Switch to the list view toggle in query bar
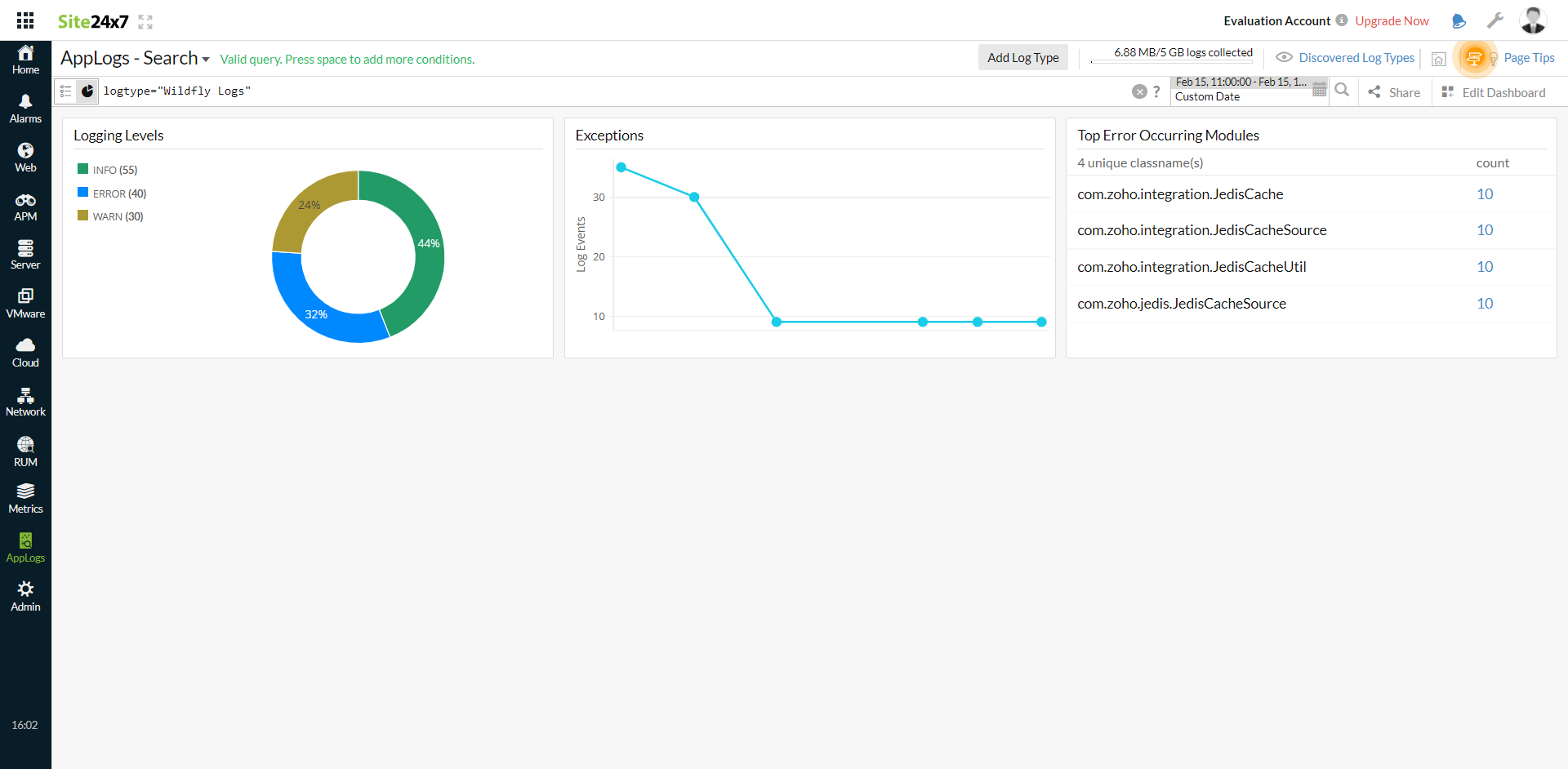 (65, 91)
